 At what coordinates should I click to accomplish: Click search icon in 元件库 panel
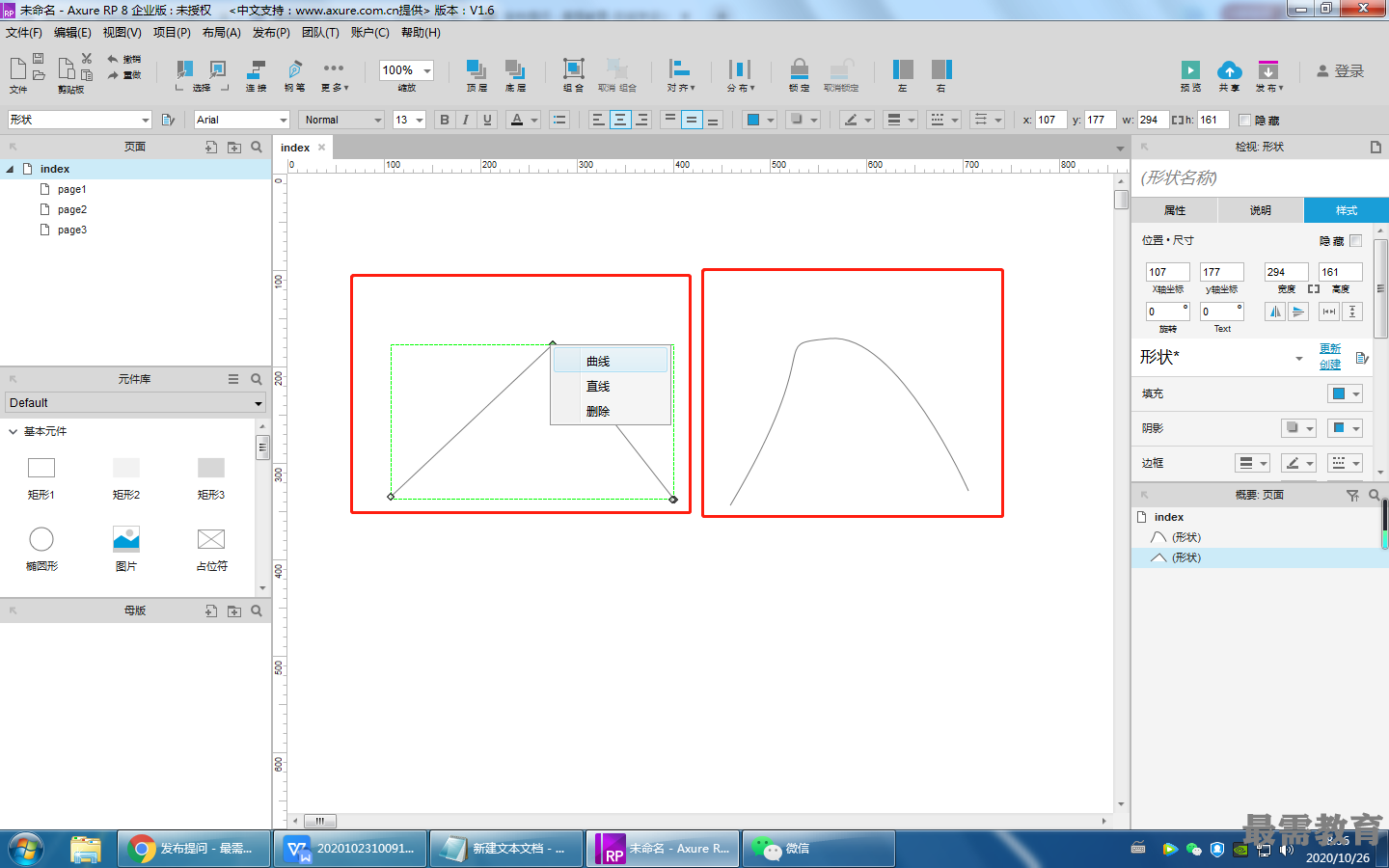(257, 379)
